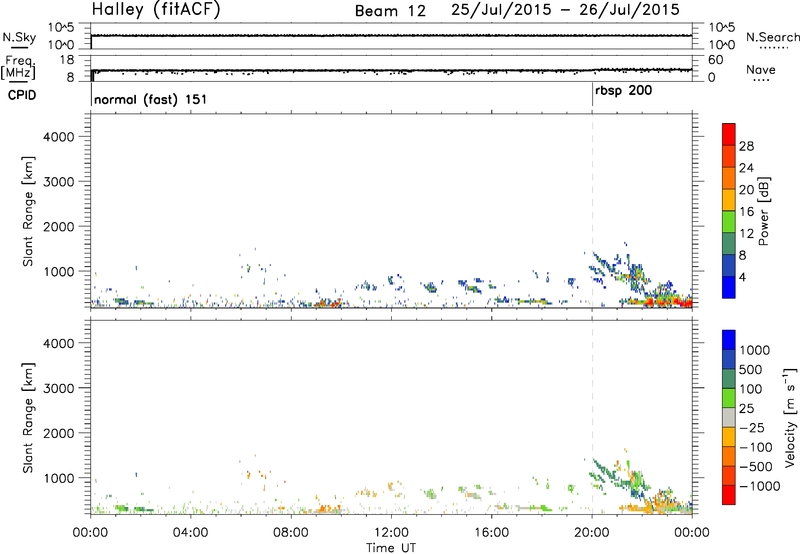Click the "16:00" time axis tick label
Viewport: 800px width, 554px height.
(492, 533)
